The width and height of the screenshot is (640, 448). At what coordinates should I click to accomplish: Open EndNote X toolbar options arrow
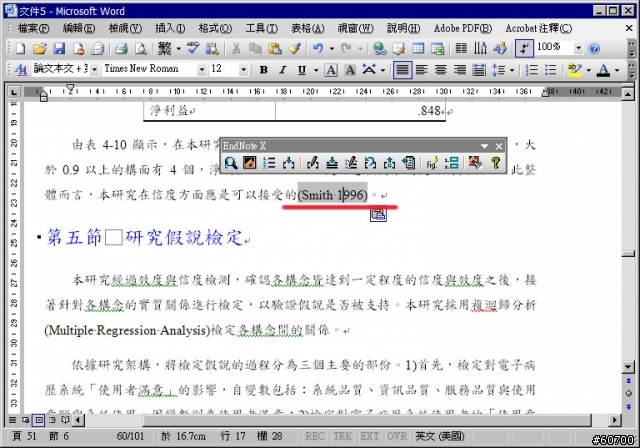tap(484, 146)
